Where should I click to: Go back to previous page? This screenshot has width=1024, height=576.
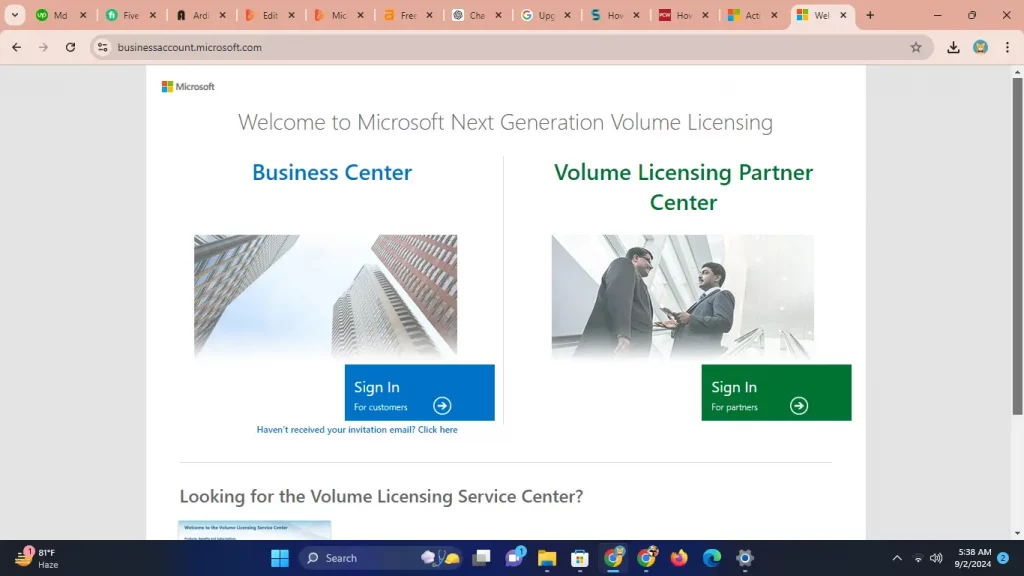click(16, 47)
